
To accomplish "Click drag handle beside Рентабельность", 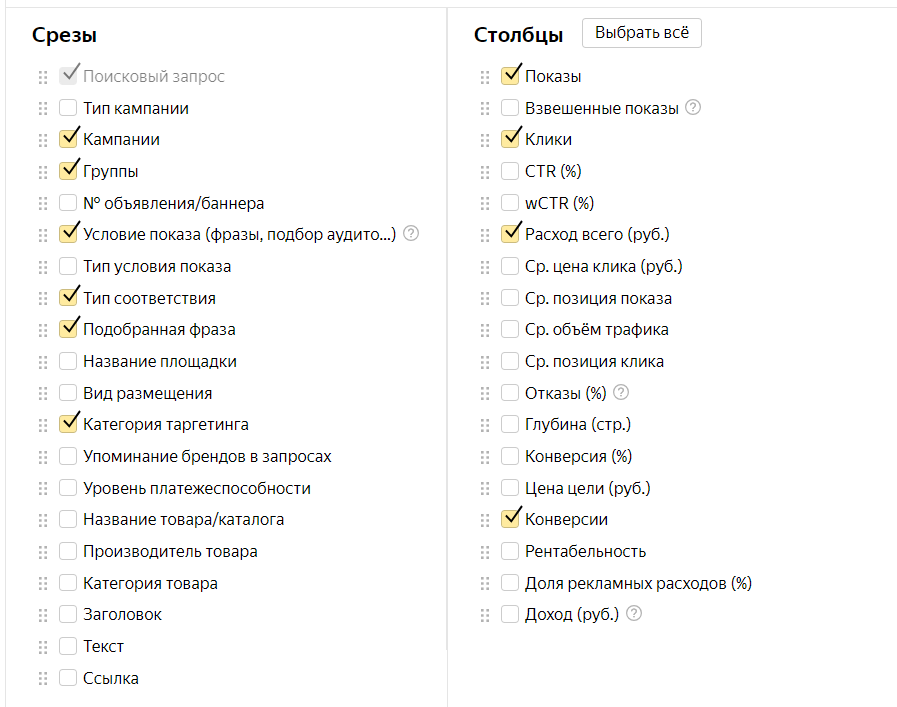I will (485, 551).
